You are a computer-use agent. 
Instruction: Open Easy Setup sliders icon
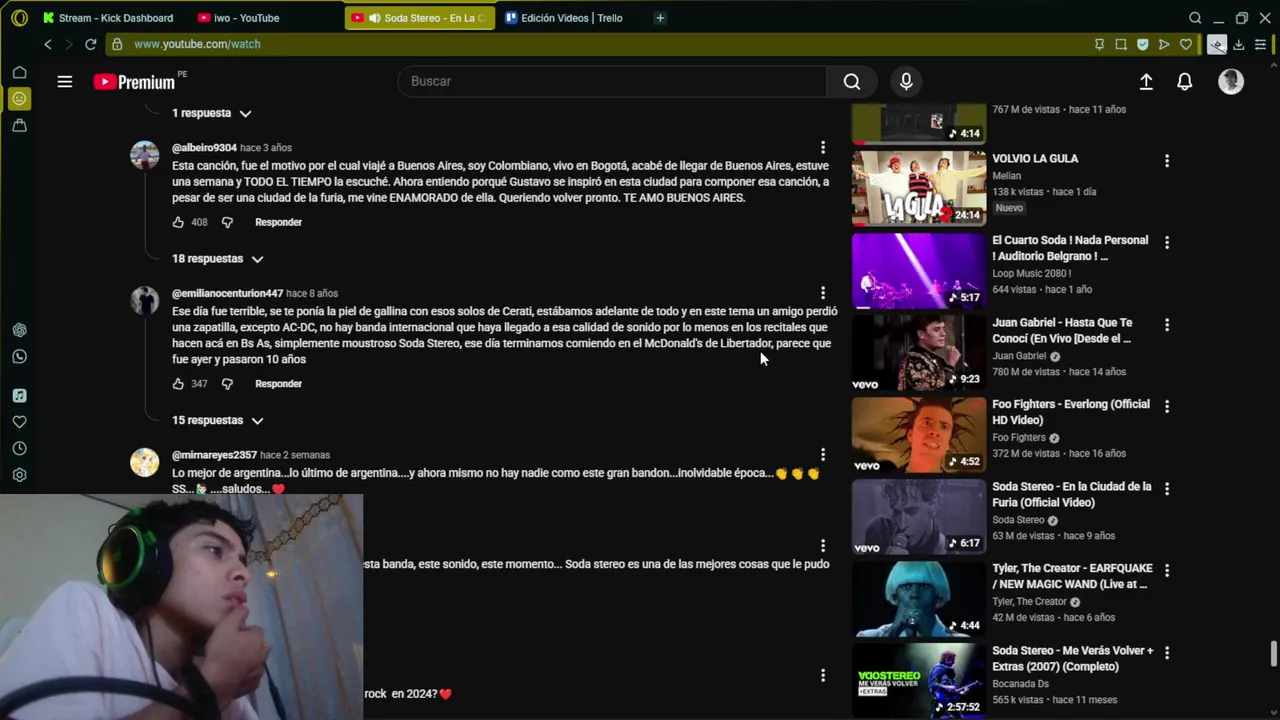pyautogui.click(x=1261, y=44)
